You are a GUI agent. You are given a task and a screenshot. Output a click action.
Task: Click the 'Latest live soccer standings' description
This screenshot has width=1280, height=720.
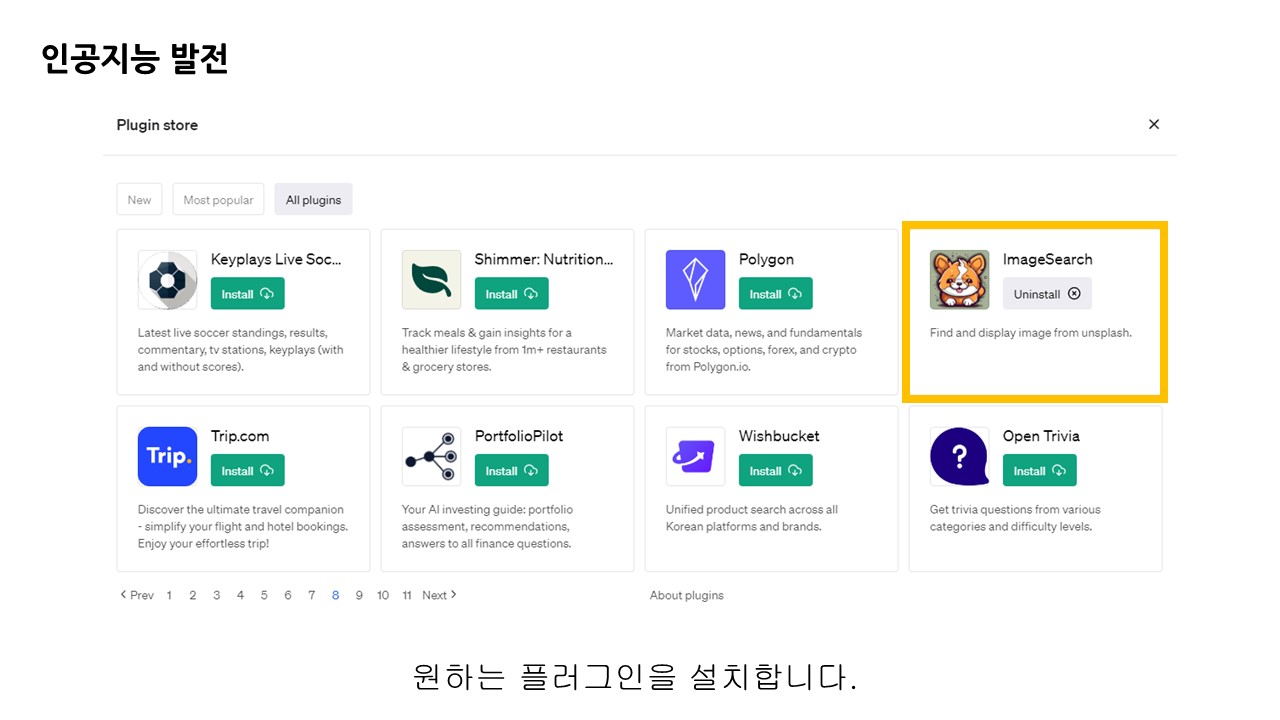241,350
